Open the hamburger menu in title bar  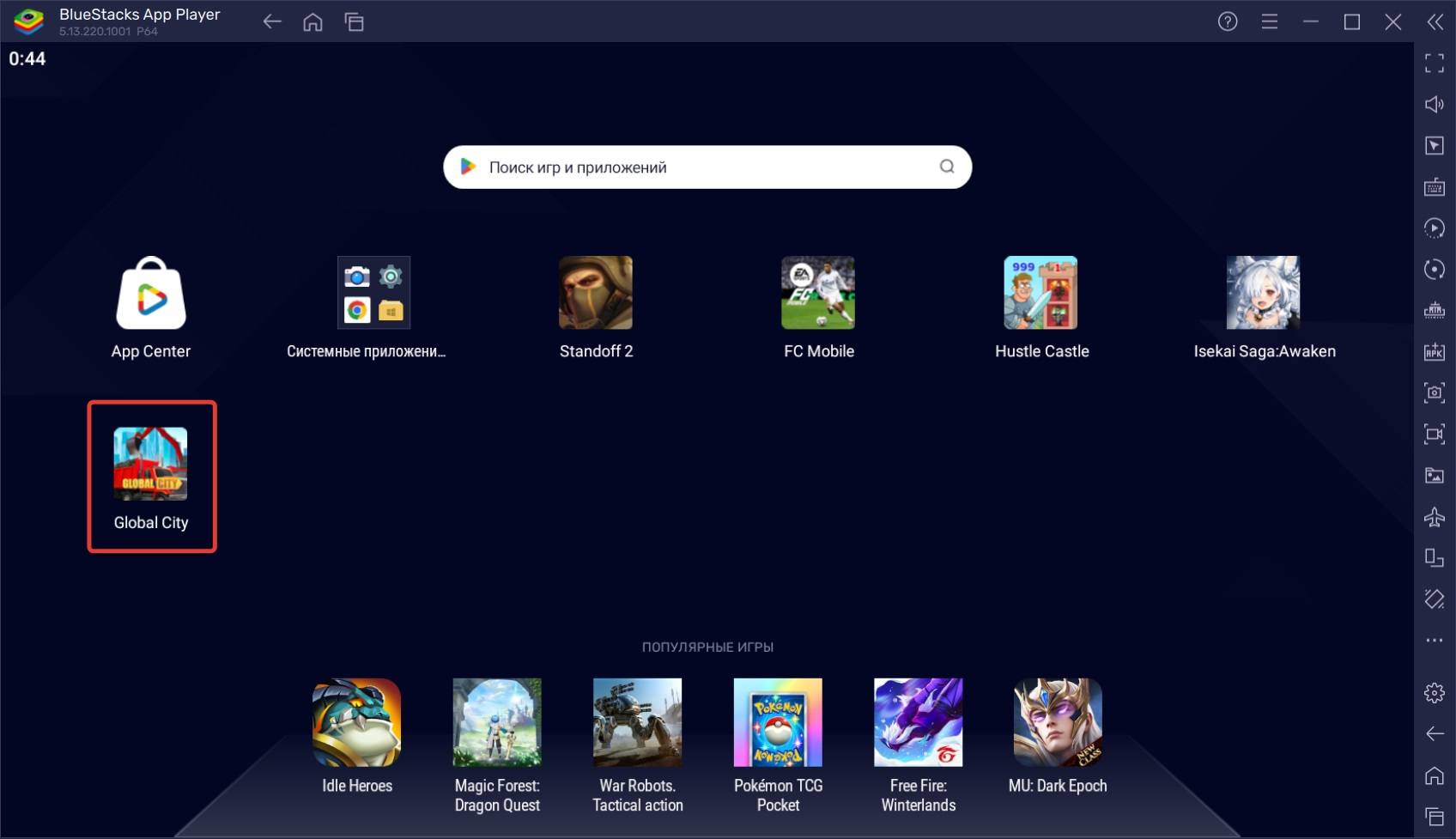coord(1270,22)
